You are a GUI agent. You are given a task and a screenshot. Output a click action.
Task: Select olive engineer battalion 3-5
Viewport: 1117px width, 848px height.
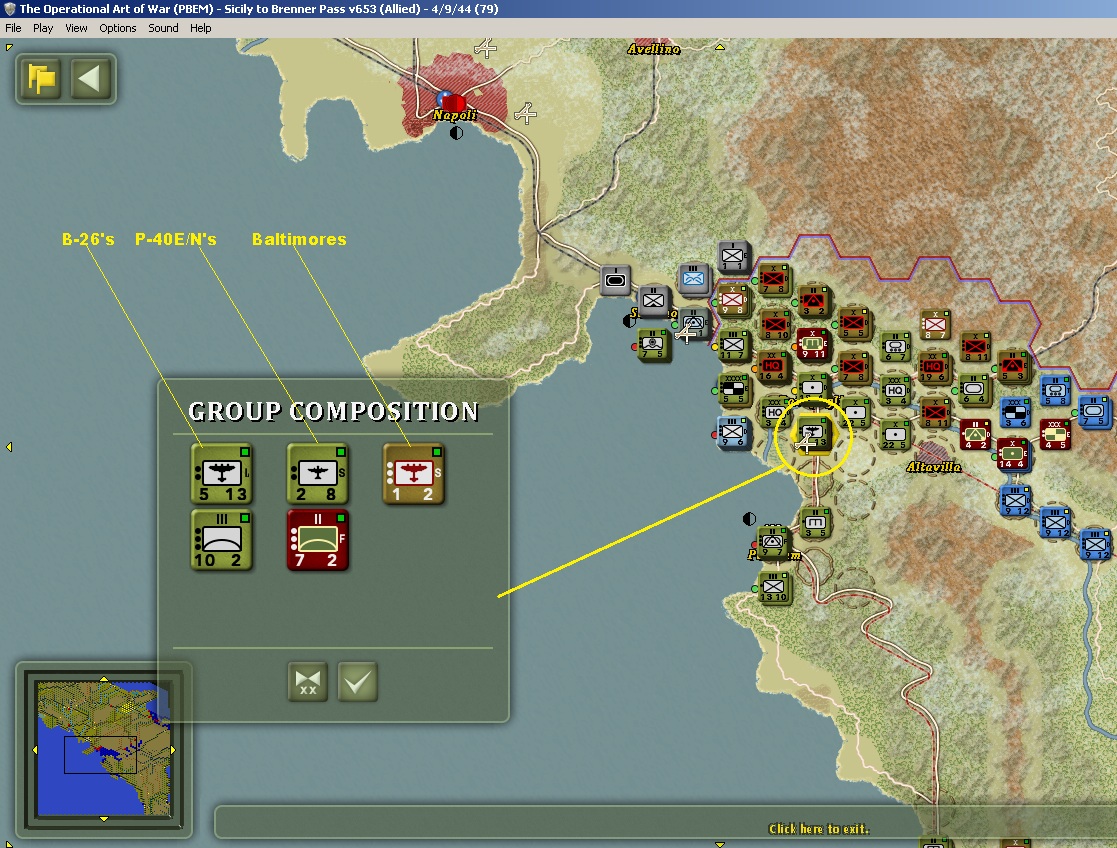814,522
